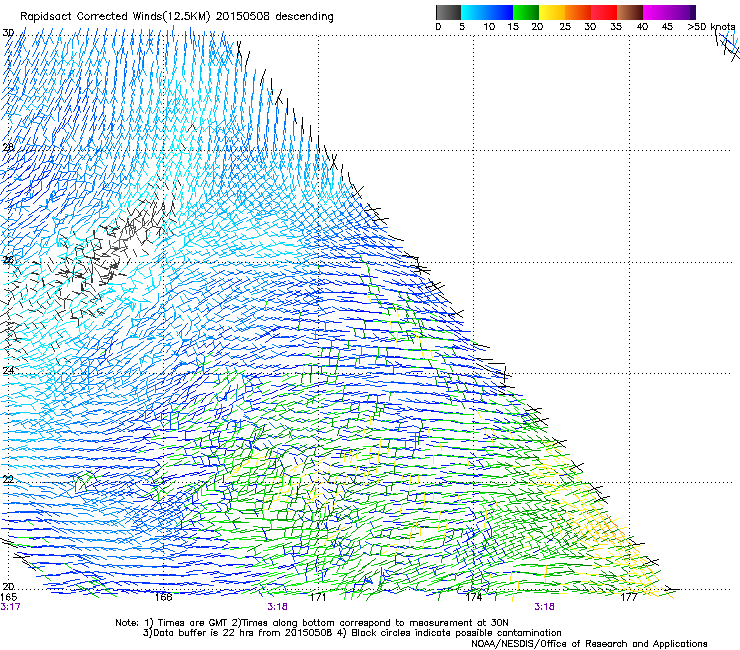
Task: Click 'NOAA/NESDIS/Office of Research and Applications' credit
Action: (589, 644)
